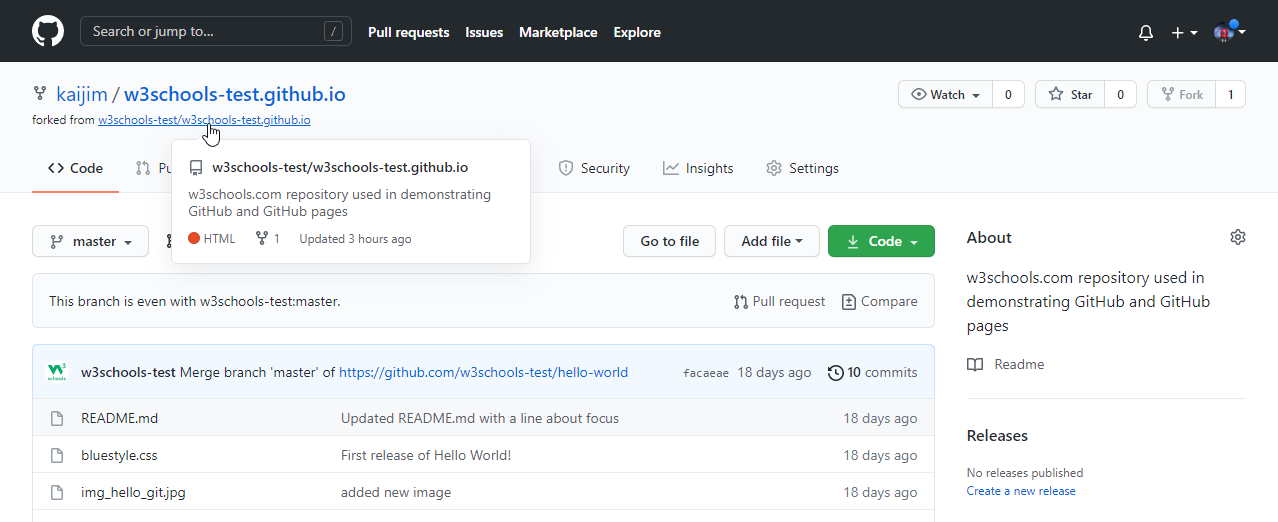Image resolution: width=1278 pixels, height=522 pixels.
Task: Click Create a new release
Action: coord(1021,491)
